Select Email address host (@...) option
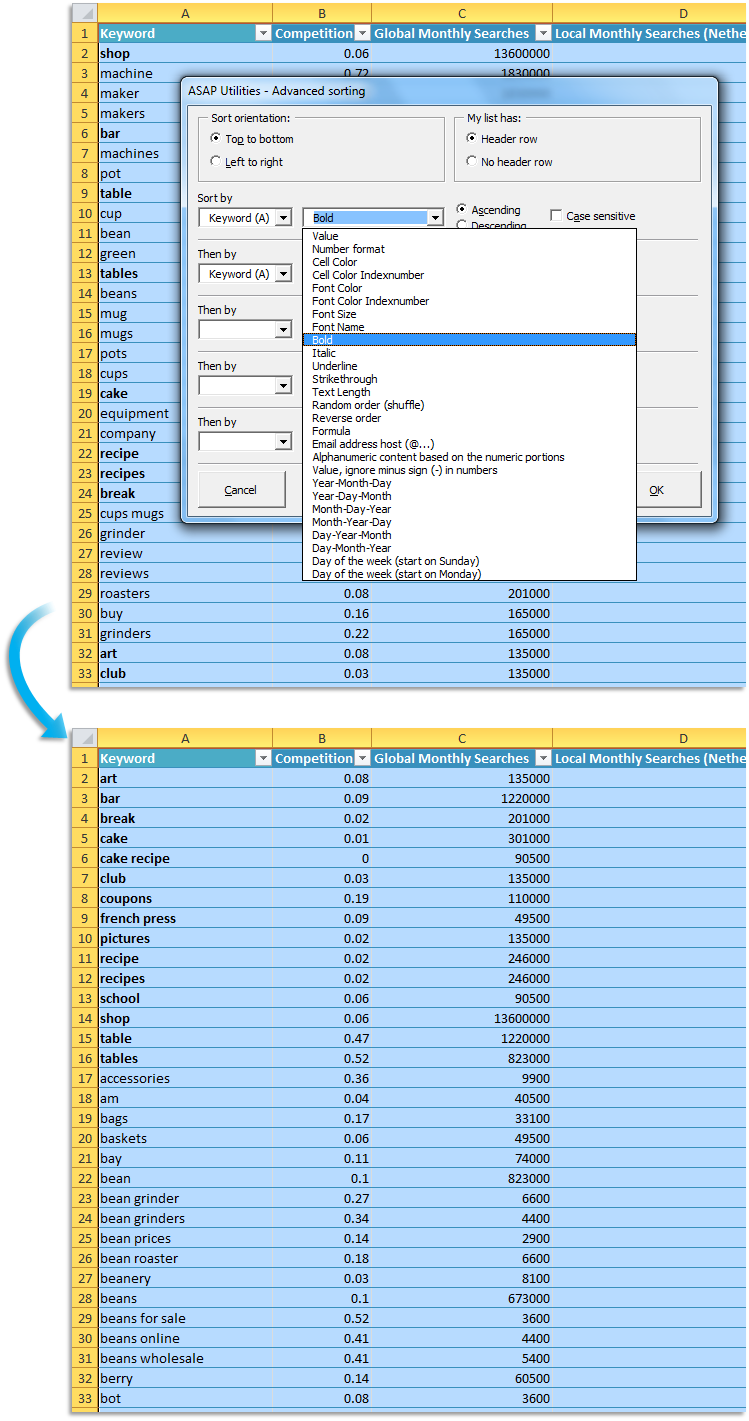This screenshot has height=1421, width=749. pos(469,444)
